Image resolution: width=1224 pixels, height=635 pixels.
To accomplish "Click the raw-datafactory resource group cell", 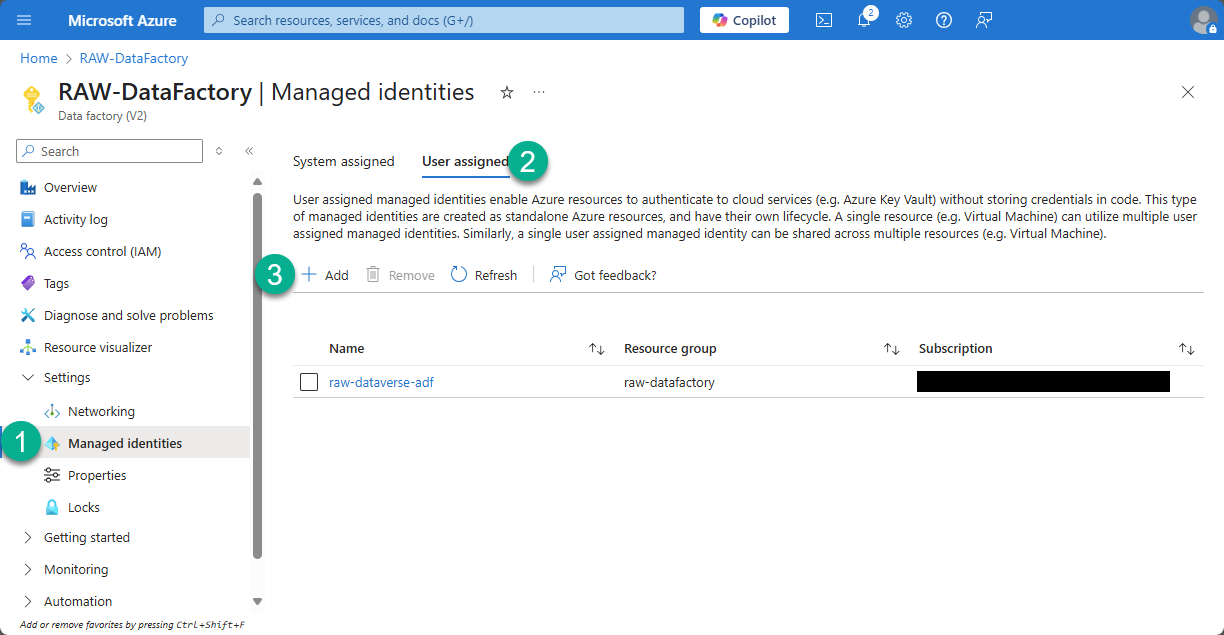I will [669, 382].
